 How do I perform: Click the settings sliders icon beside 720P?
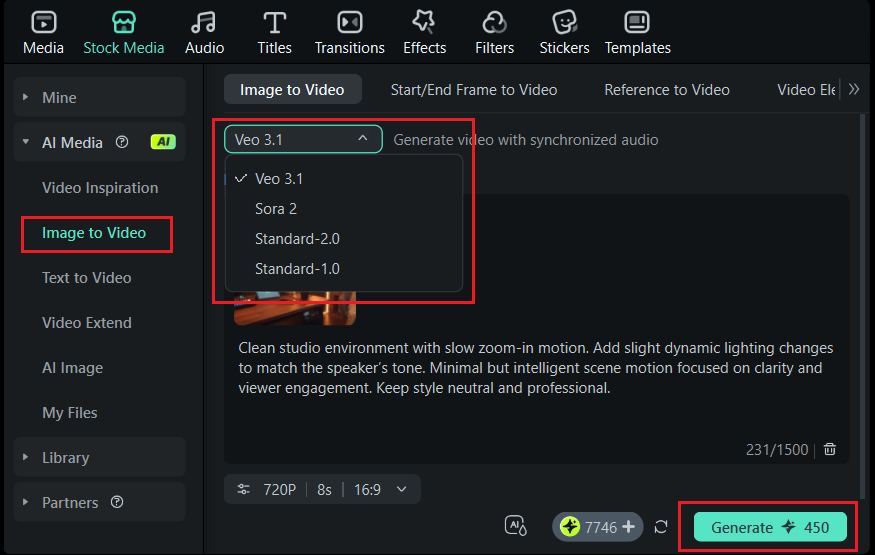243,489
